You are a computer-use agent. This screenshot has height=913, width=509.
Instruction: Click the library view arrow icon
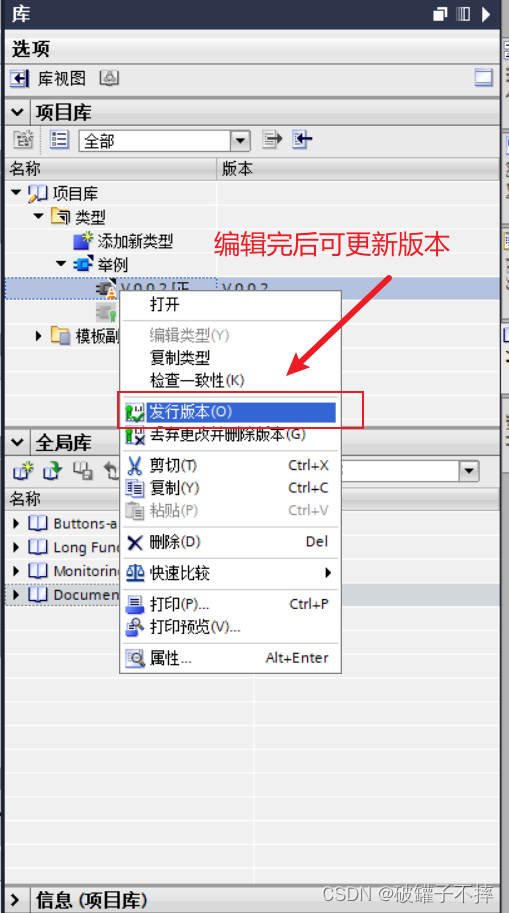coord(19,78)
